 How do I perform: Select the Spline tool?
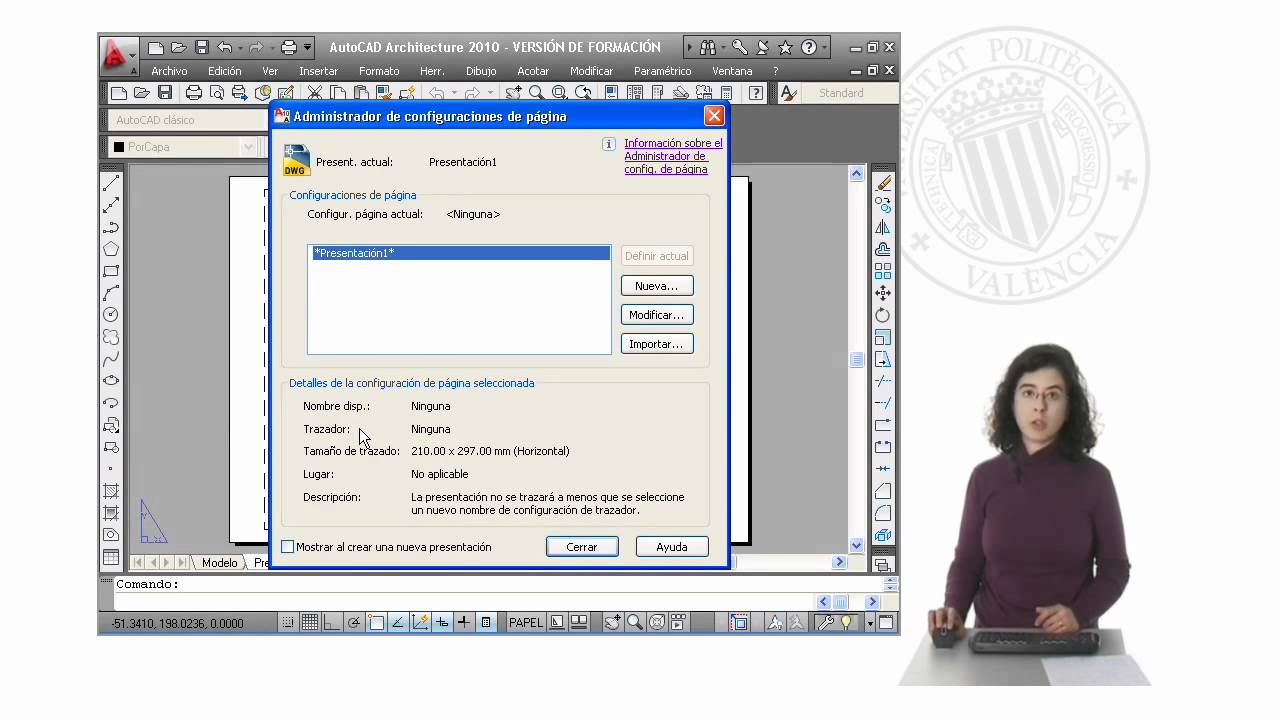[x=111, y=359]
